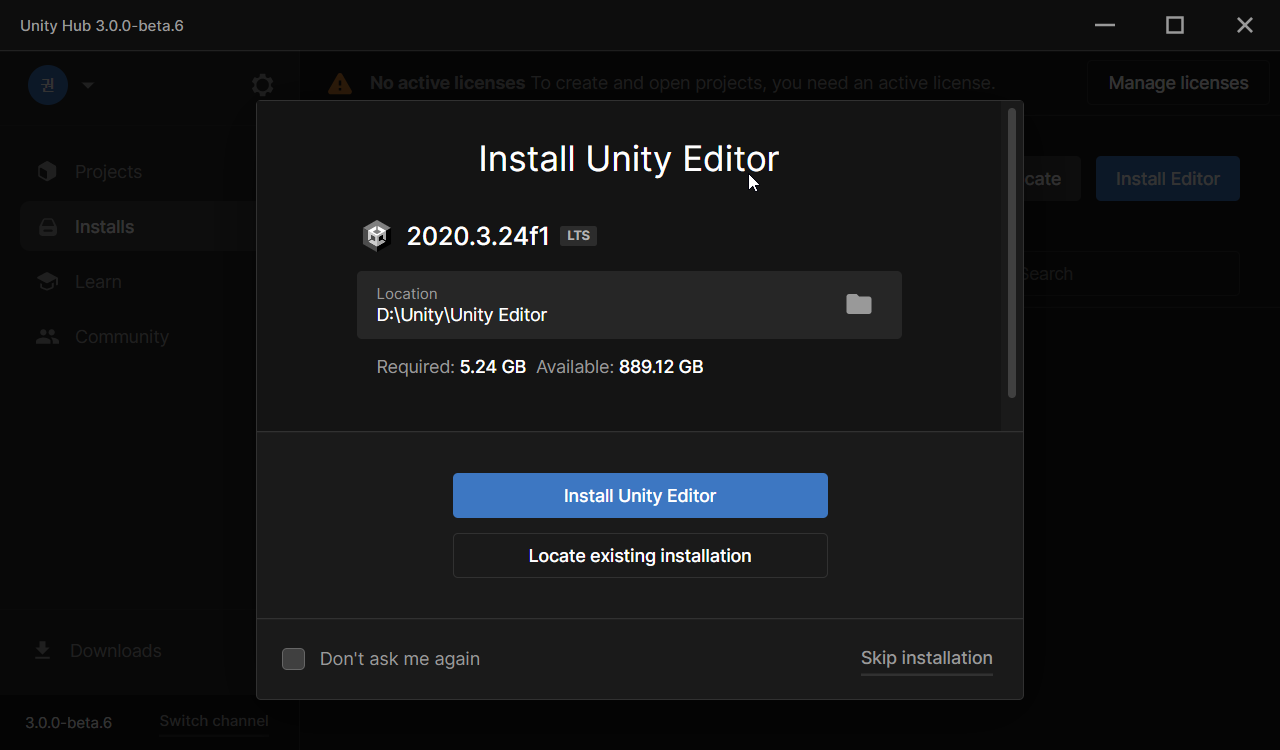Click the 3.0.0-beta.6 version label at bottom
The image size is (1280, 750).
tap(69, 722)
